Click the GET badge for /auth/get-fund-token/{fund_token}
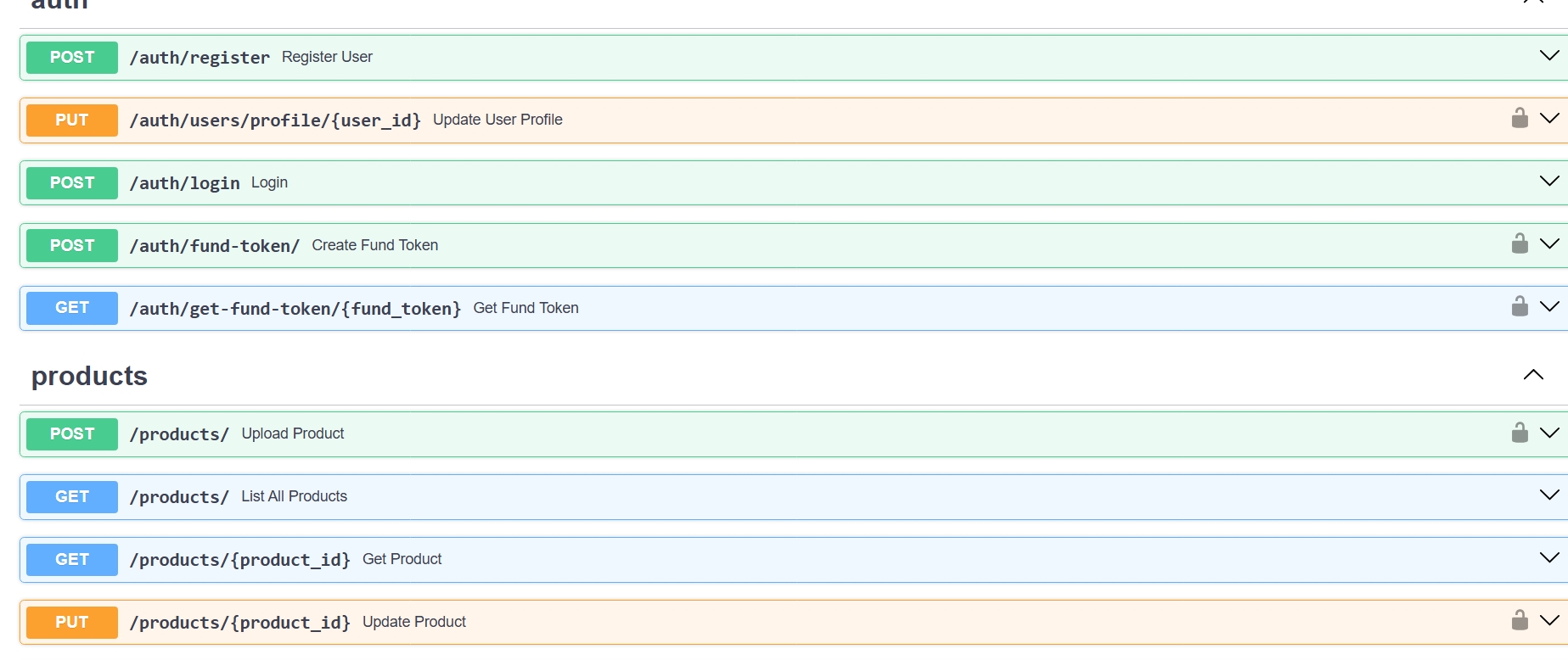The width and height of the screenshot is (1568, 660). pyautogui.click(x=72, y=308)
